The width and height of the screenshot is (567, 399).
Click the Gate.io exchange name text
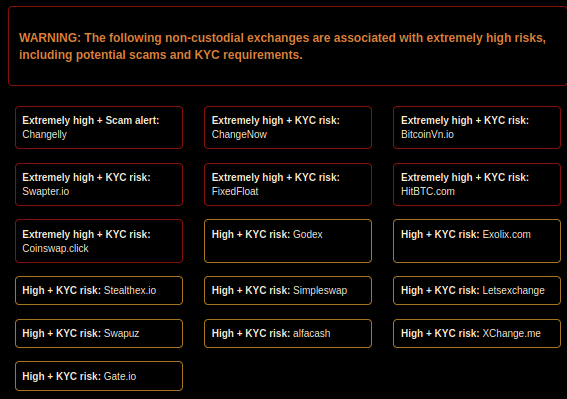coord(120,377)
